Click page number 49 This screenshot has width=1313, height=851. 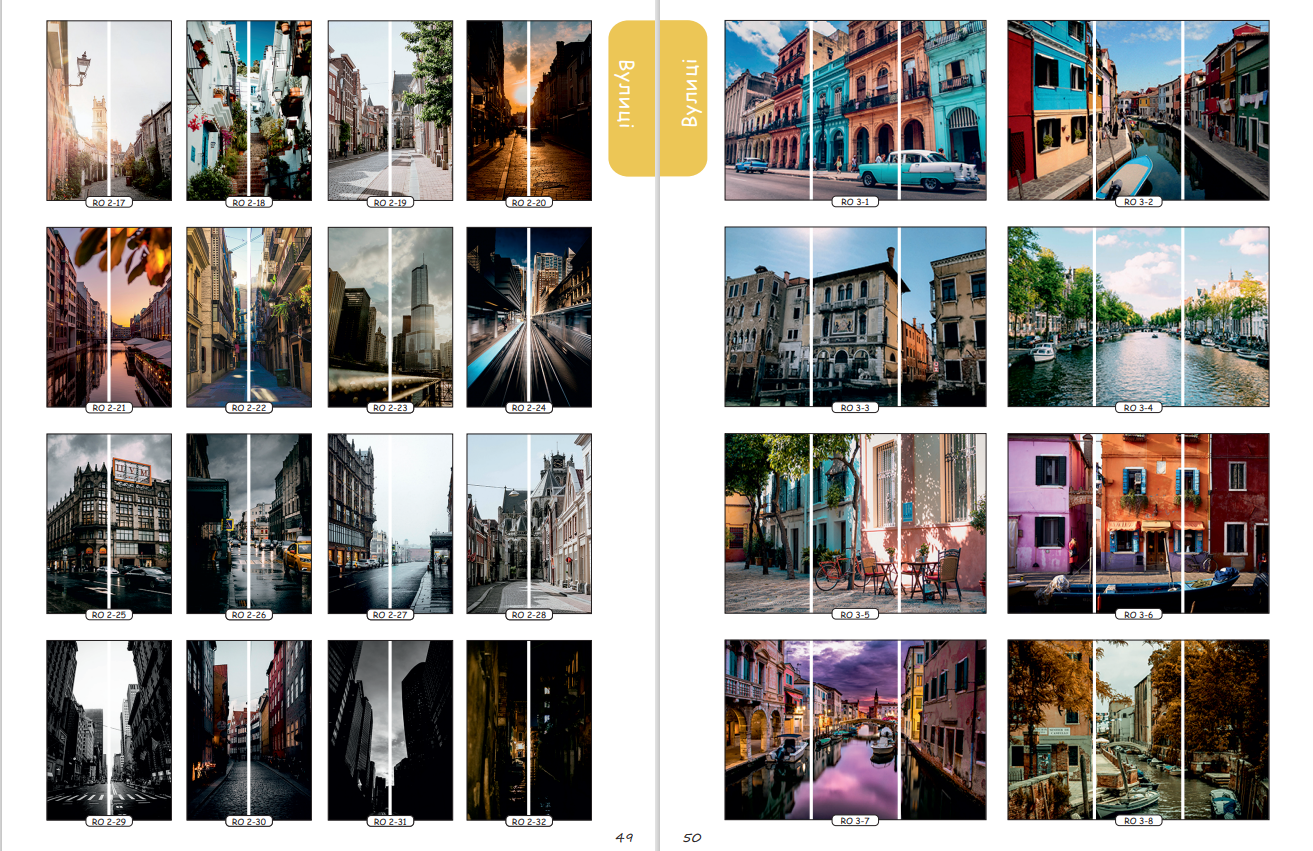624,838
